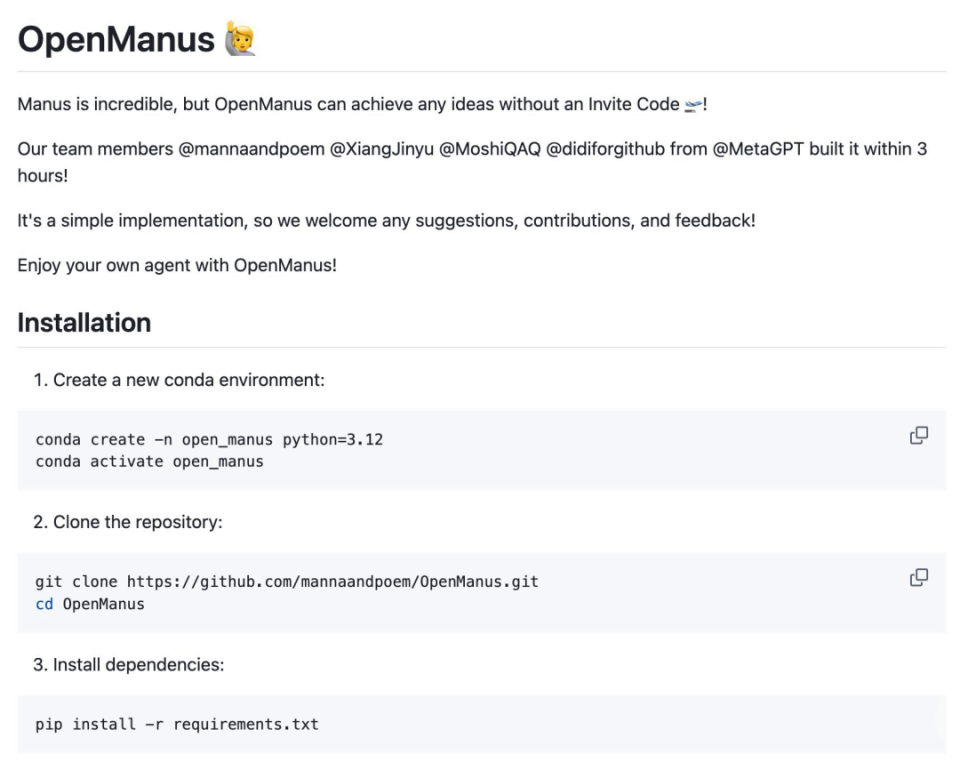
Task: Click the pip install -r requirements.txt command
Action: [x=177, y=724]
